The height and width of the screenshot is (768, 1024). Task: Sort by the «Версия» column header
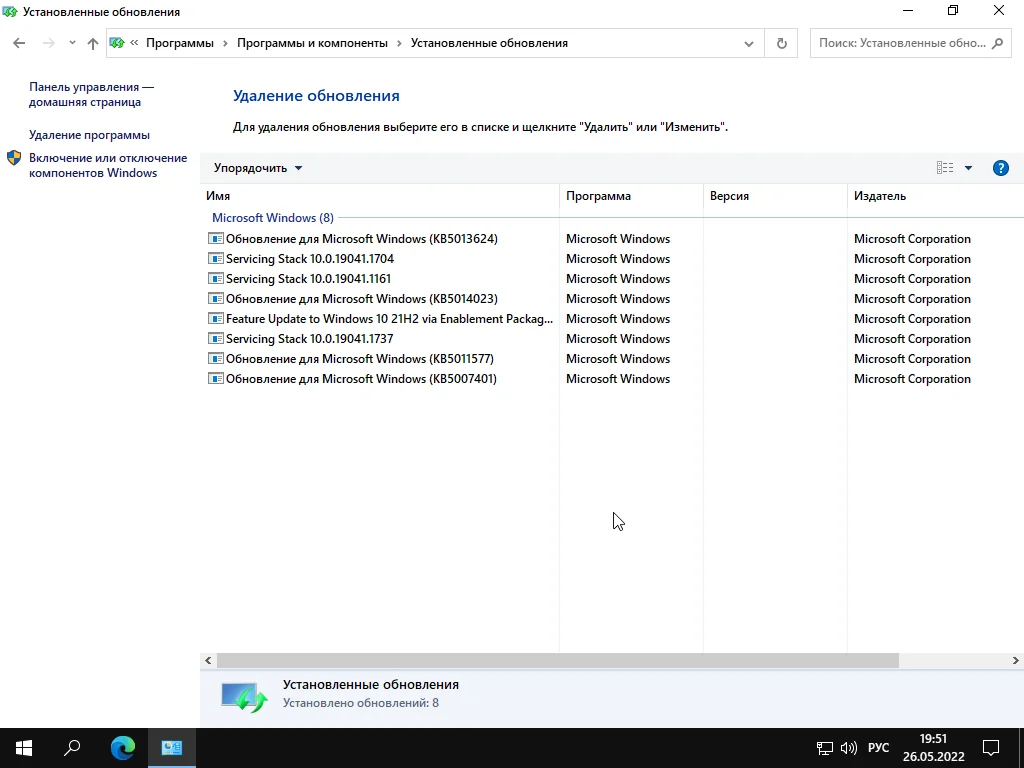775,196
